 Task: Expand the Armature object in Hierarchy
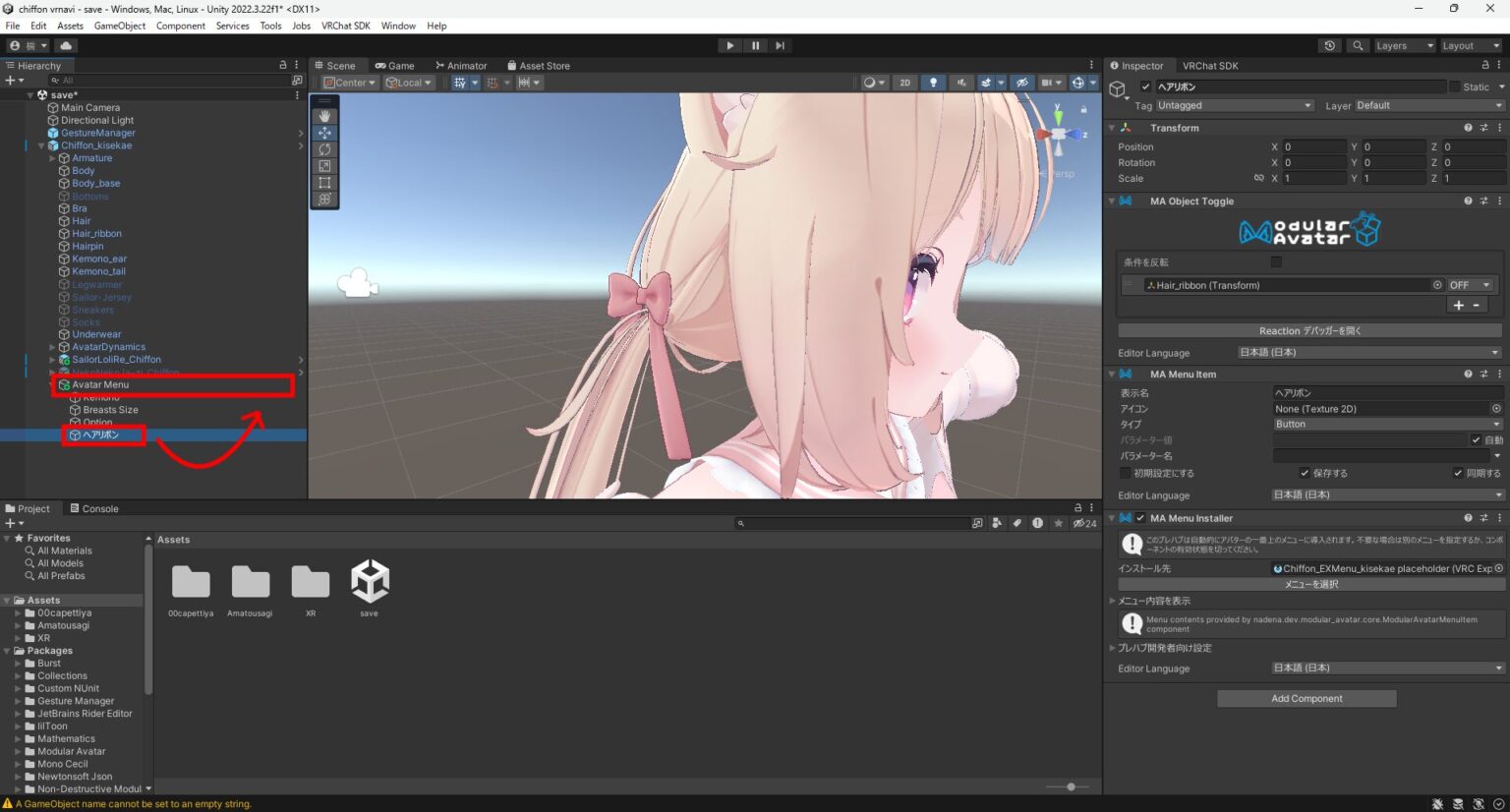click(52, 157)
